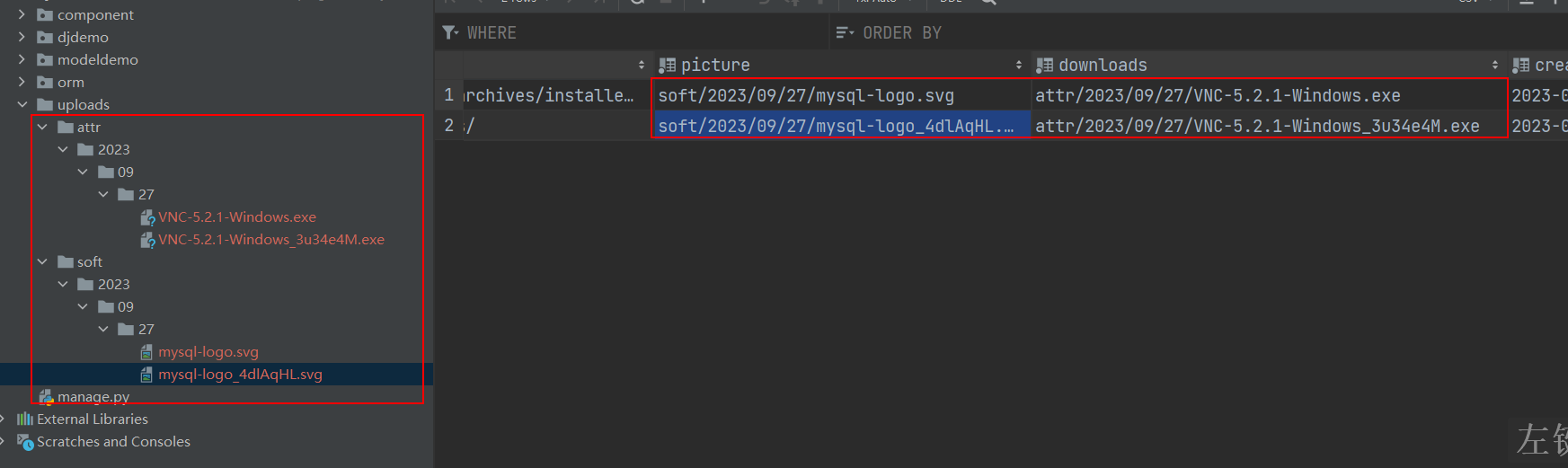Select the mysql-logo.svg file in tree
This screenshot has width=1568, height=468.
(x=208, y=352)
